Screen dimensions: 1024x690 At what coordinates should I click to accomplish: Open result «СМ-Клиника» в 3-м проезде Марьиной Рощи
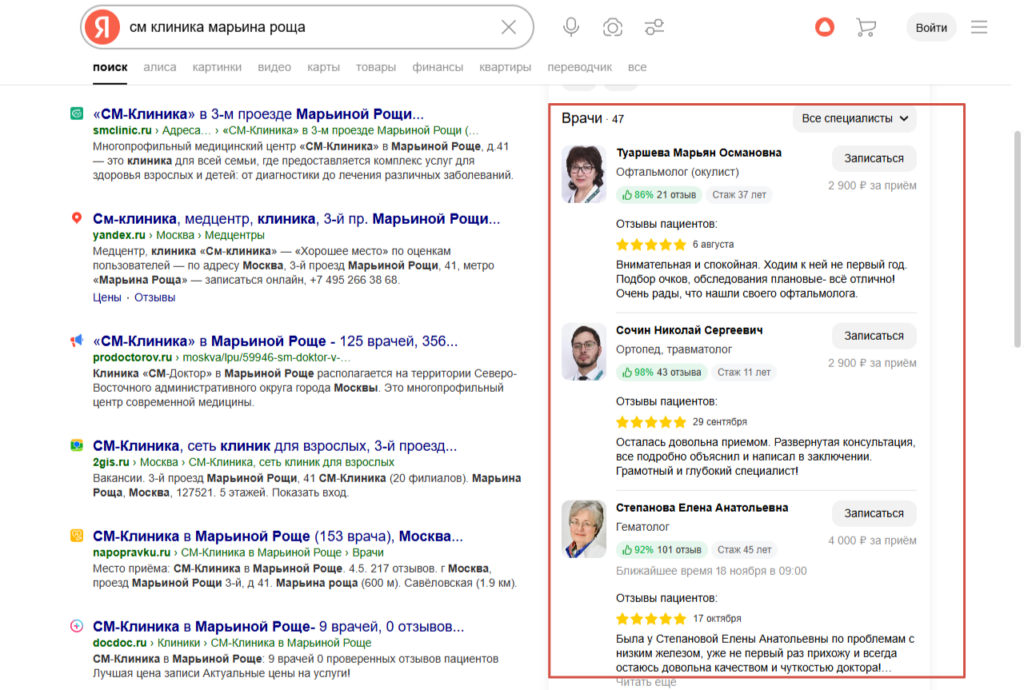[x=258, y=114]
